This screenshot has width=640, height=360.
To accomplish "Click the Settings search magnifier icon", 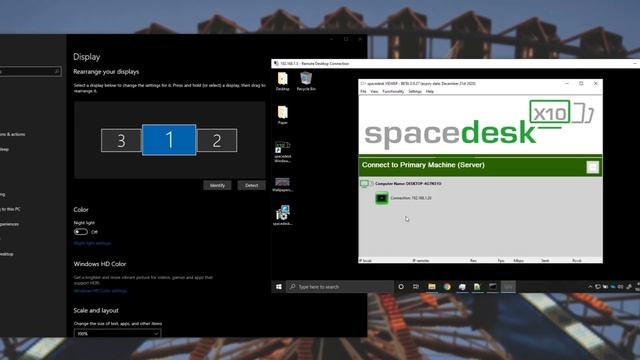I will [x=57, y=71].
